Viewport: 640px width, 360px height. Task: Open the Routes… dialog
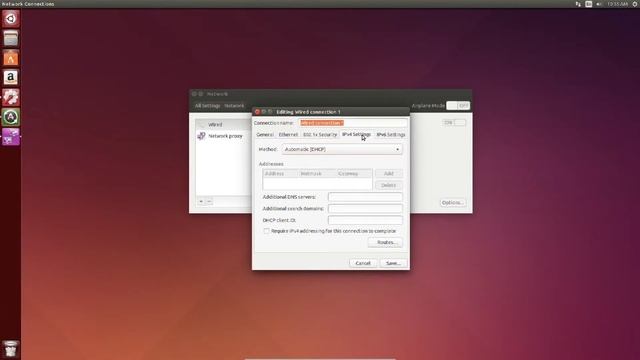pyautogui.click(x=385, y=242)
